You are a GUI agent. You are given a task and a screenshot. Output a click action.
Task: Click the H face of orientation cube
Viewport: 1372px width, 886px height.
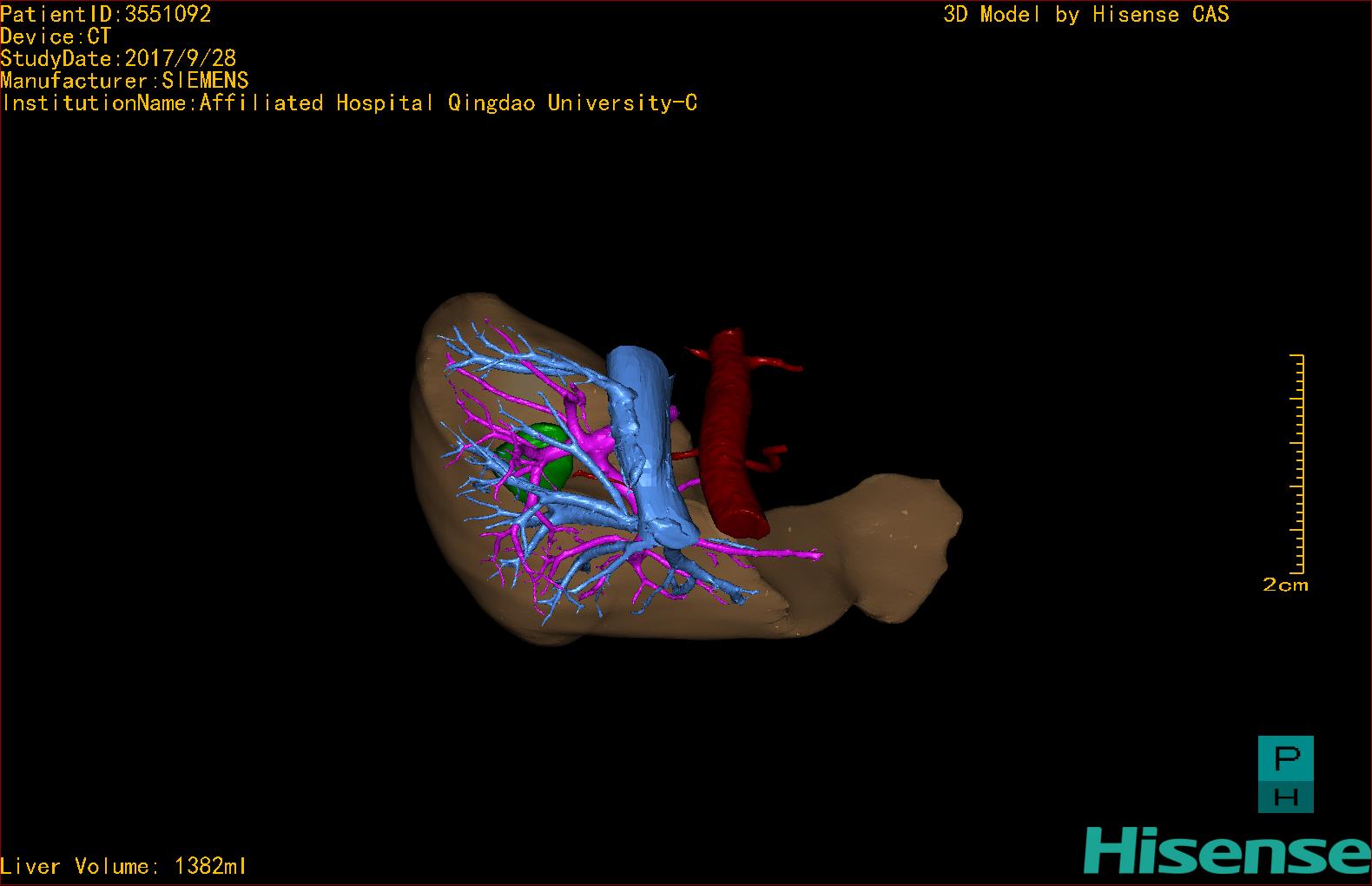1286,796
